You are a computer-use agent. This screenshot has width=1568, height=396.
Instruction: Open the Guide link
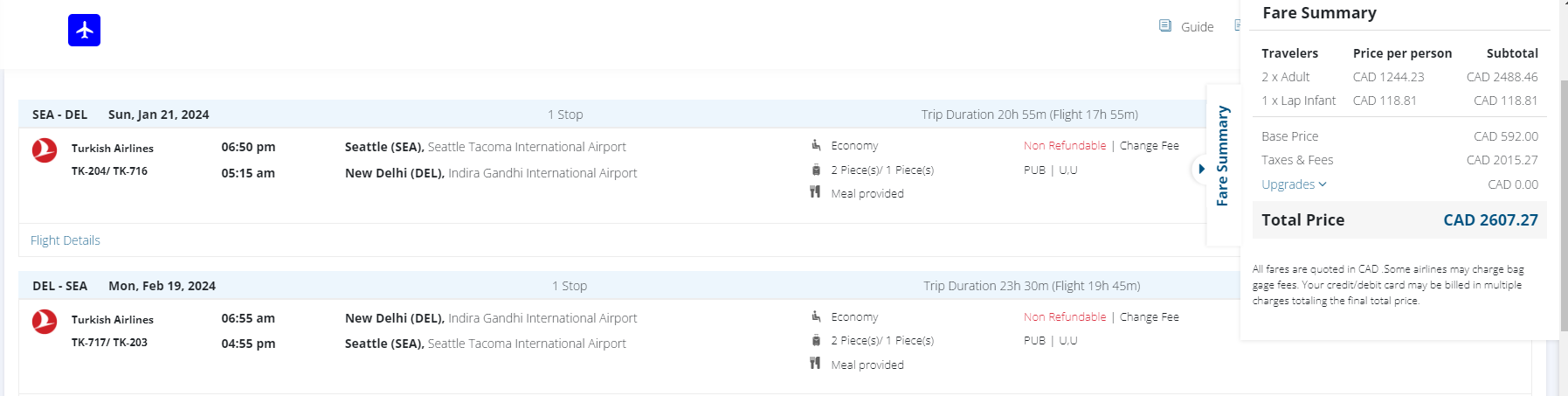(1197, 27)
